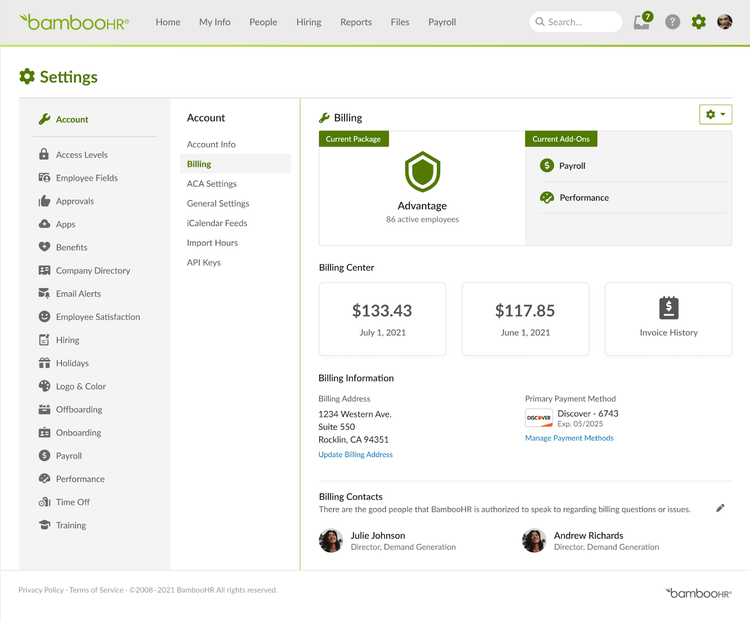The image size is (750, 621).
Task: Expand the billing gear dropdown button
Action: tap(715, 114)
